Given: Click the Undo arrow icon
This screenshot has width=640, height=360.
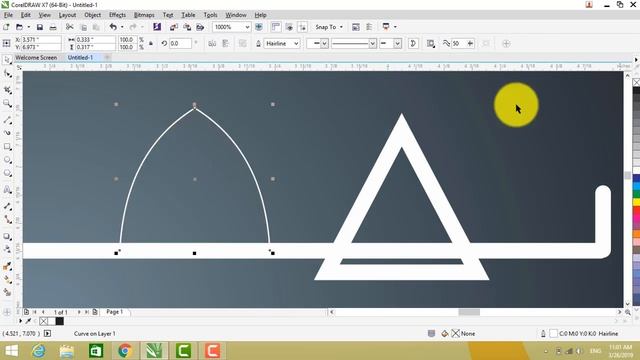Looking at the screenshot, I should (x=113, y=27).
